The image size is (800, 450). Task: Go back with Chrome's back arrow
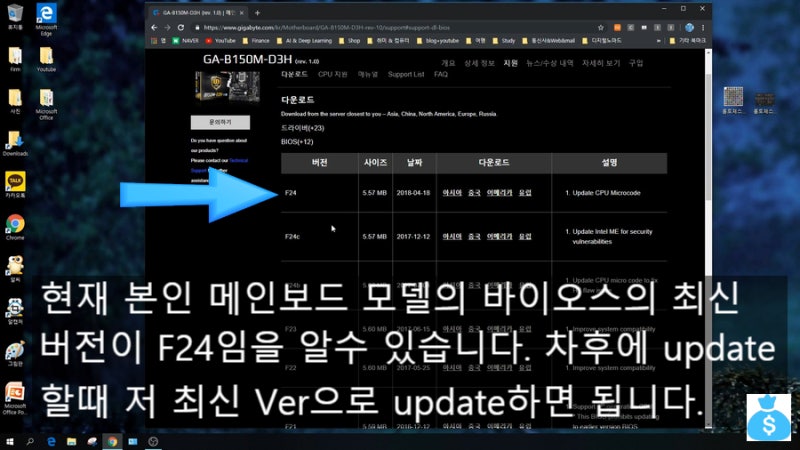point(154,28)
